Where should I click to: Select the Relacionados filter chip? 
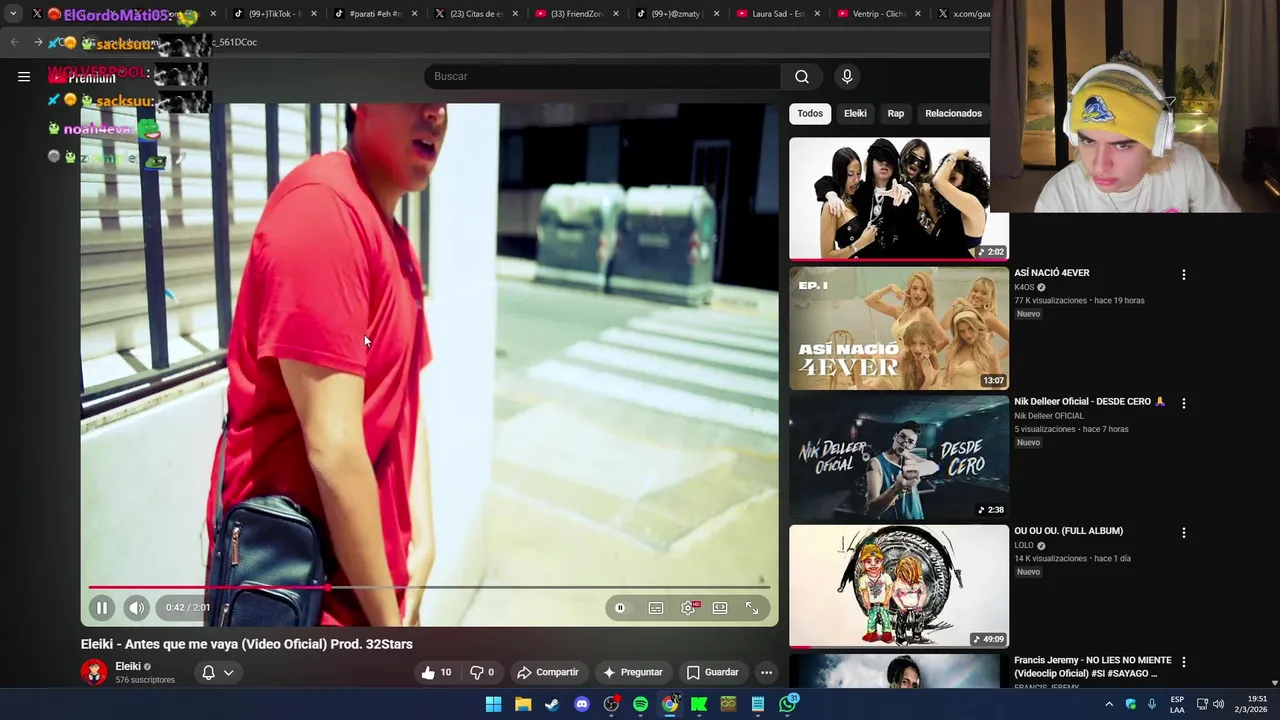pyautogui.click(x=953, y=113)
